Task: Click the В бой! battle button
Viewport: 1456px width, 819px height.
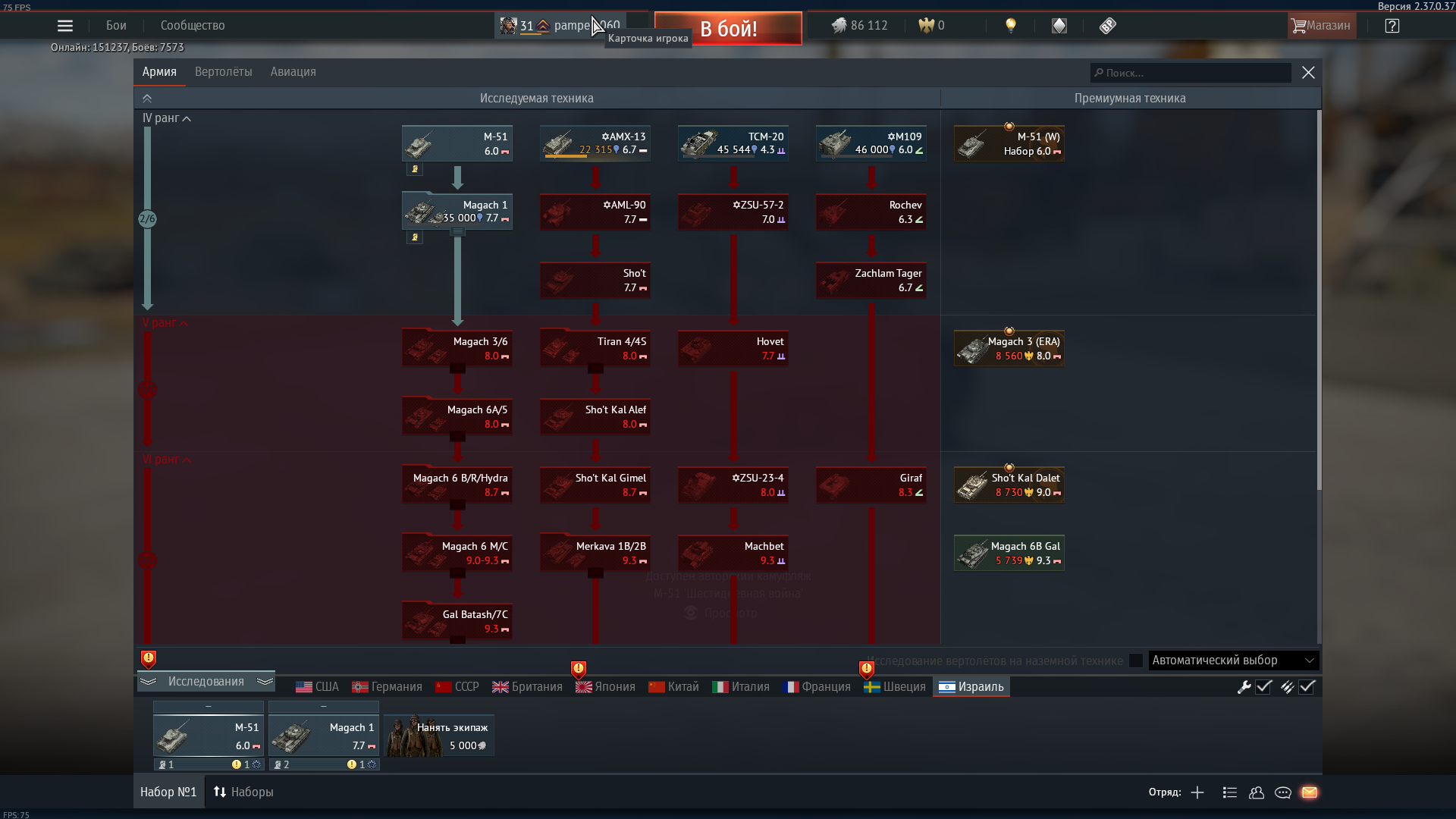Action: [x=728, y=29]
